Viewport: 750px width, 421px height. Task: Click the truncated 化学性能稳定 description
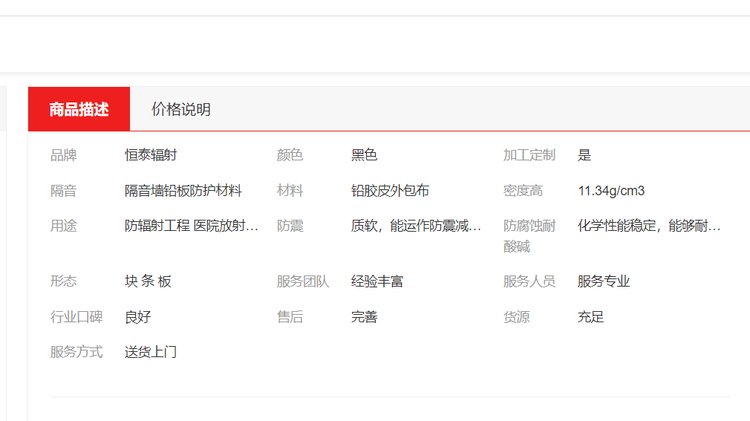point(648,226)
